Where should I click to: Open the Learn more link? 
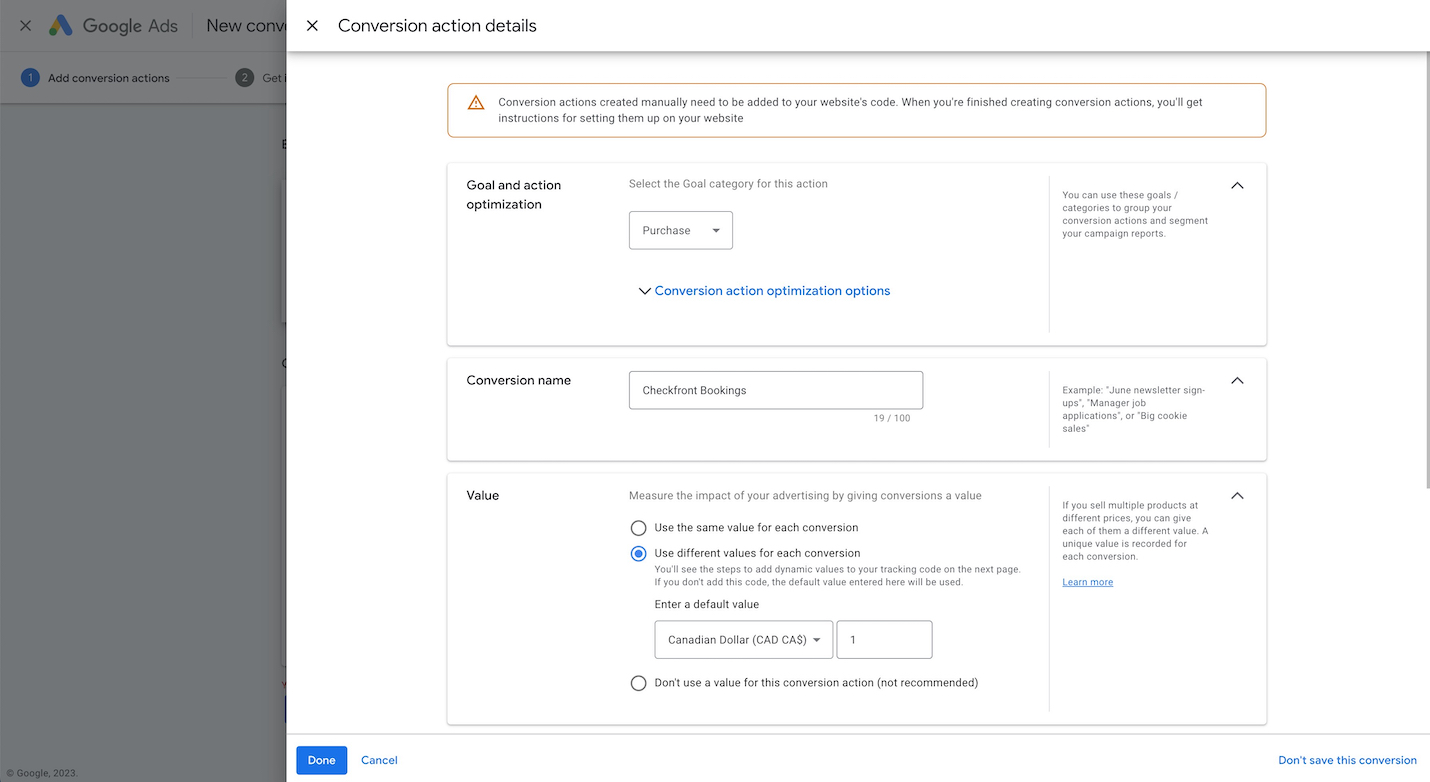tap(1088, 582)
